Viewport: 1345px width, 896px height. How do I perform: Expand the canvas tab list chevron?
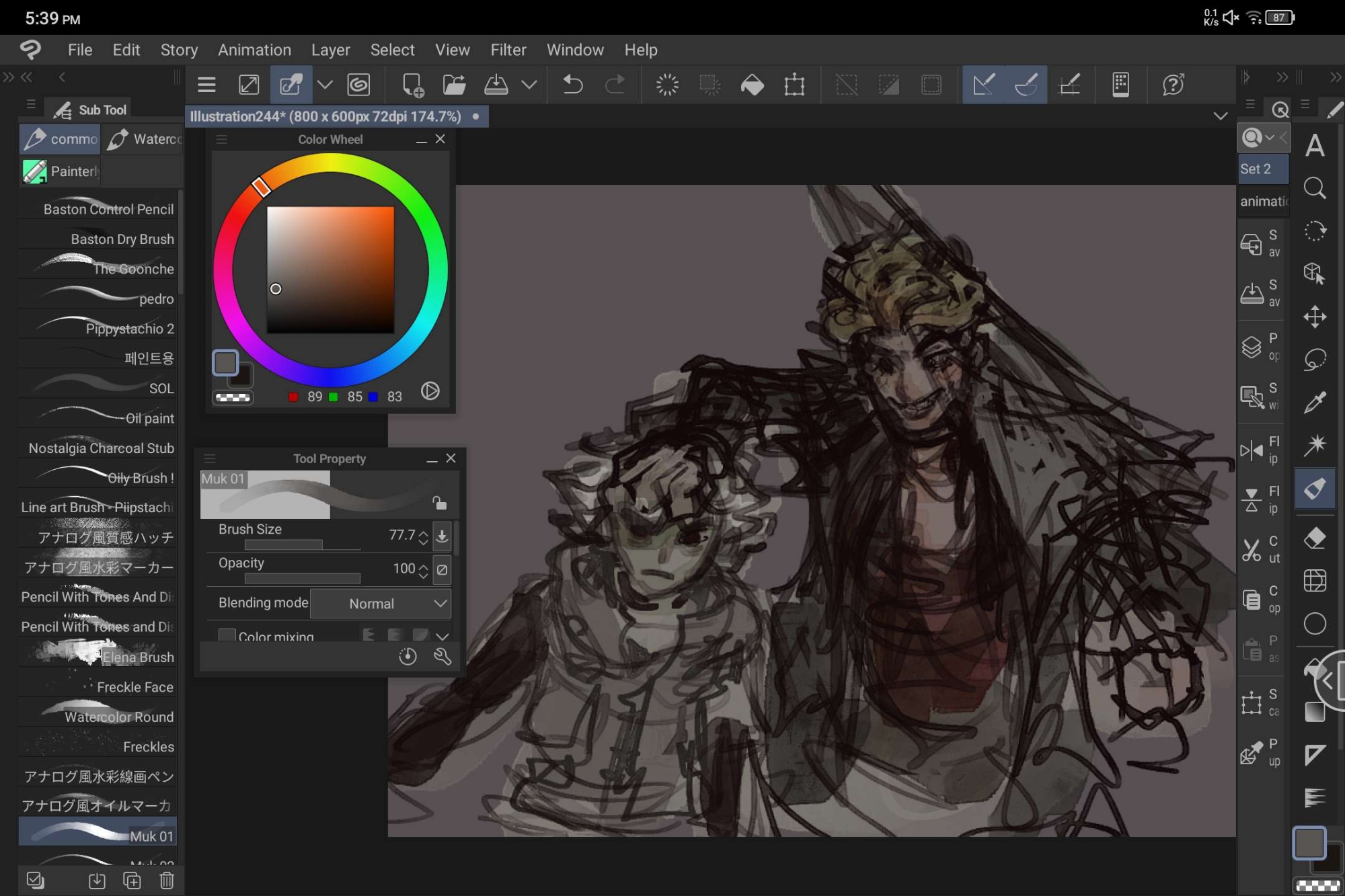tap(1220, 116)
